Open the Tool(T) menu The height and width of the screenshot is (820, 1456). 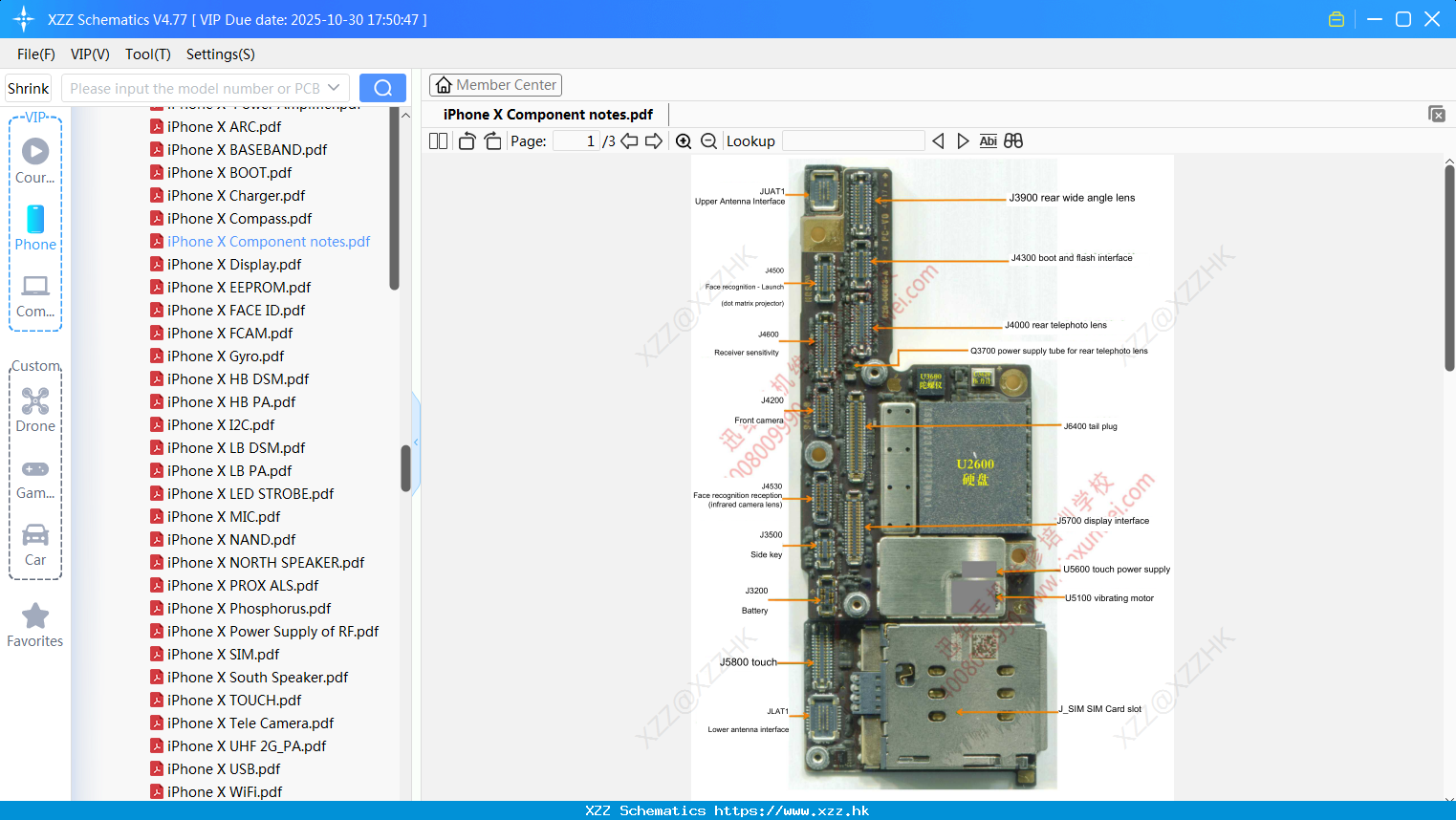click(x=148, y=54)
